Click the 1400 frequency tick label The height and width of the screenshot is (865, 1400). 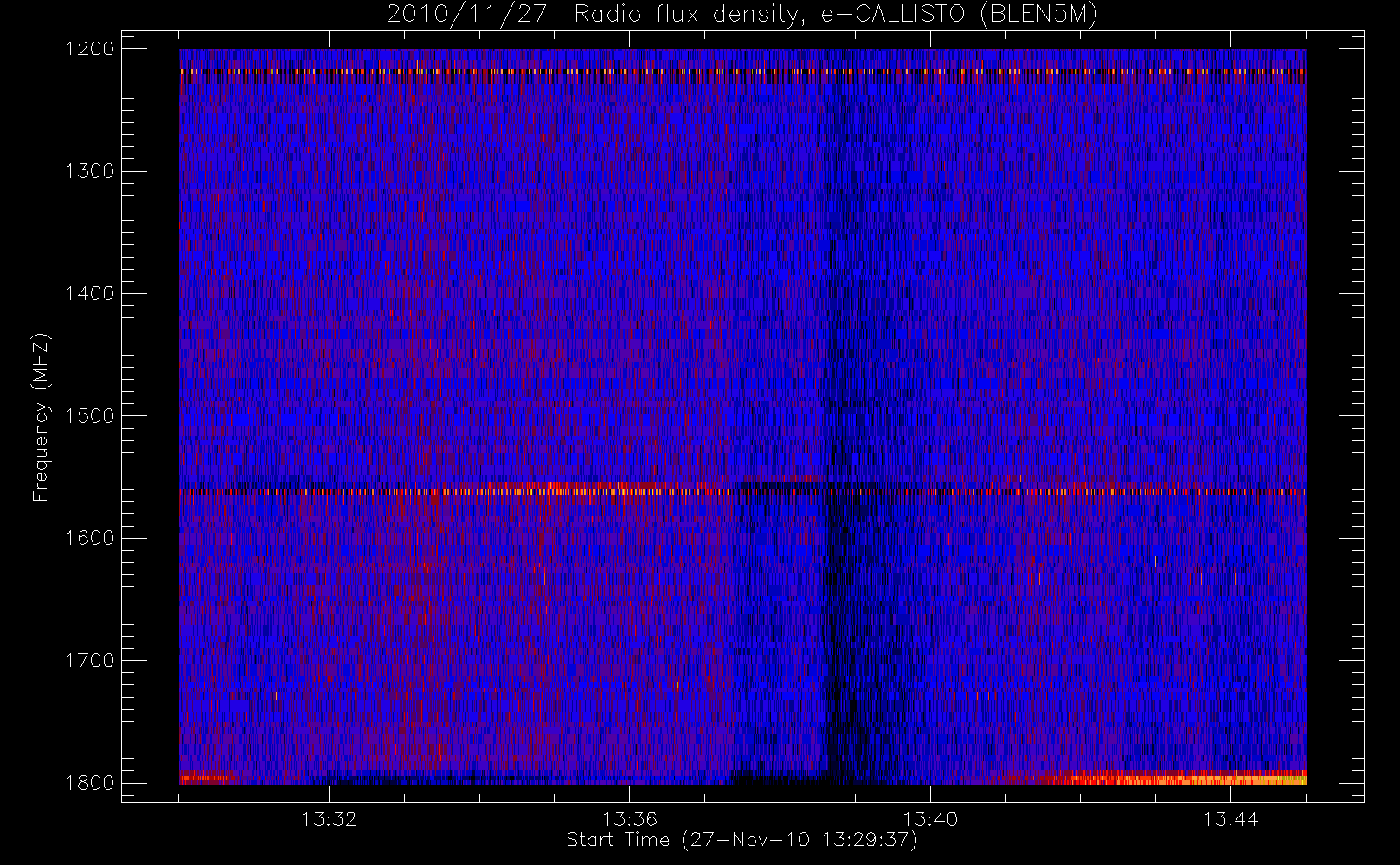point(90,294)
